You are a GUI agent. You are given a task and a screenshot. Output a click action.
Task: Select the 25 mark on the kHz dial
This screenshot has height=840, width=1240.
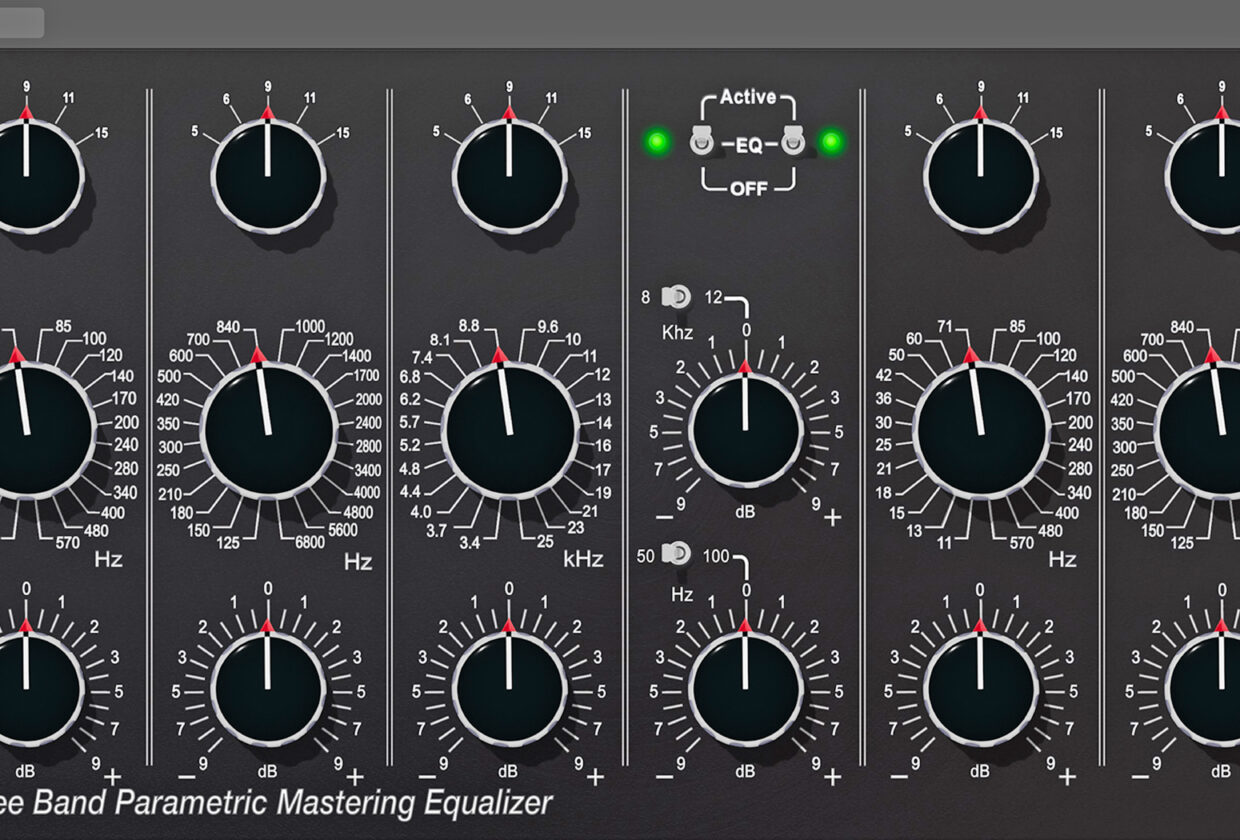click(x=544, y=542)
